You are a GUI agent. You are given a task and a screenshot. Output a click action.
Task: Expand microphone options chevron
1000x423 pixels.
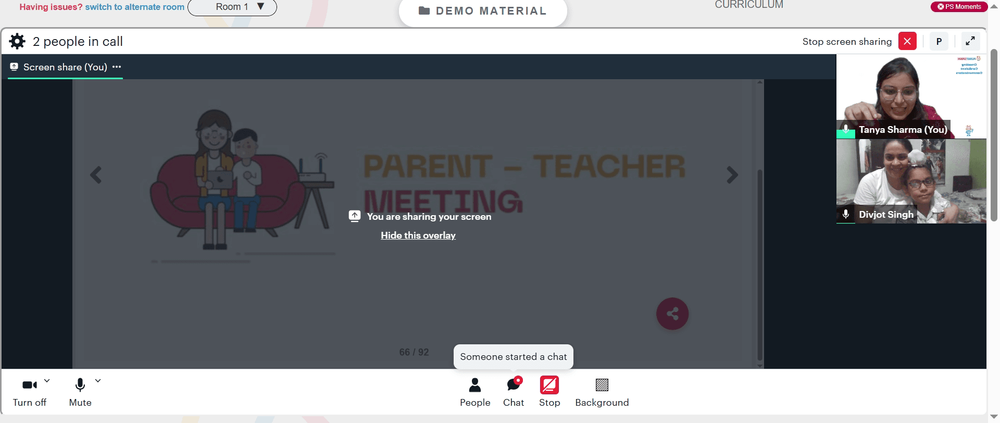(x=98, y=381)
